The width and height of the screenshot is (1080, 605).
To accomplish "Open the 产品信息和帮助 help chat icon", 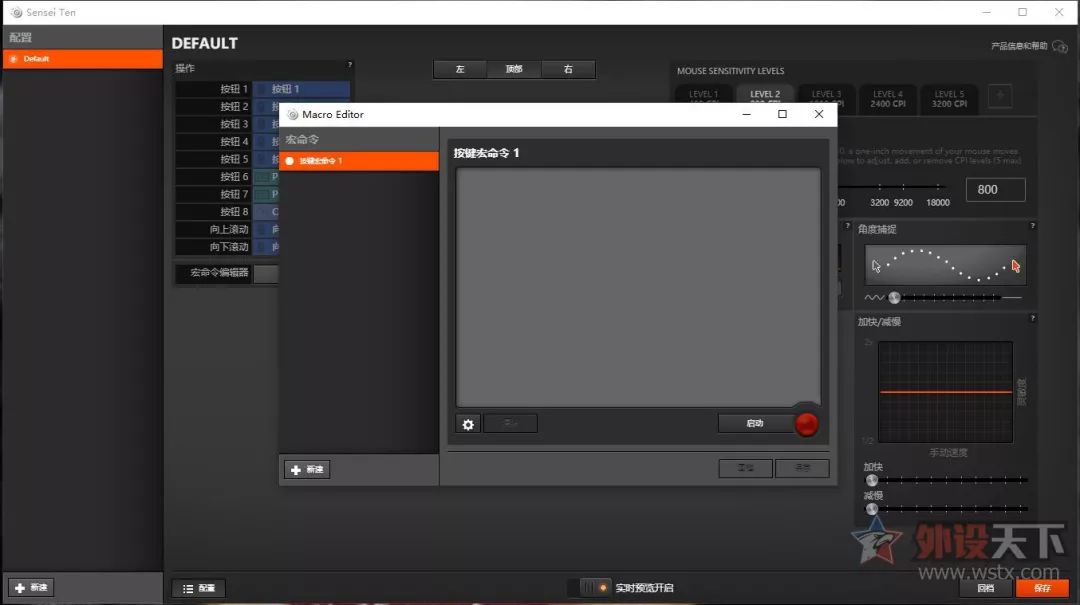I will (x=1060, y=47).
